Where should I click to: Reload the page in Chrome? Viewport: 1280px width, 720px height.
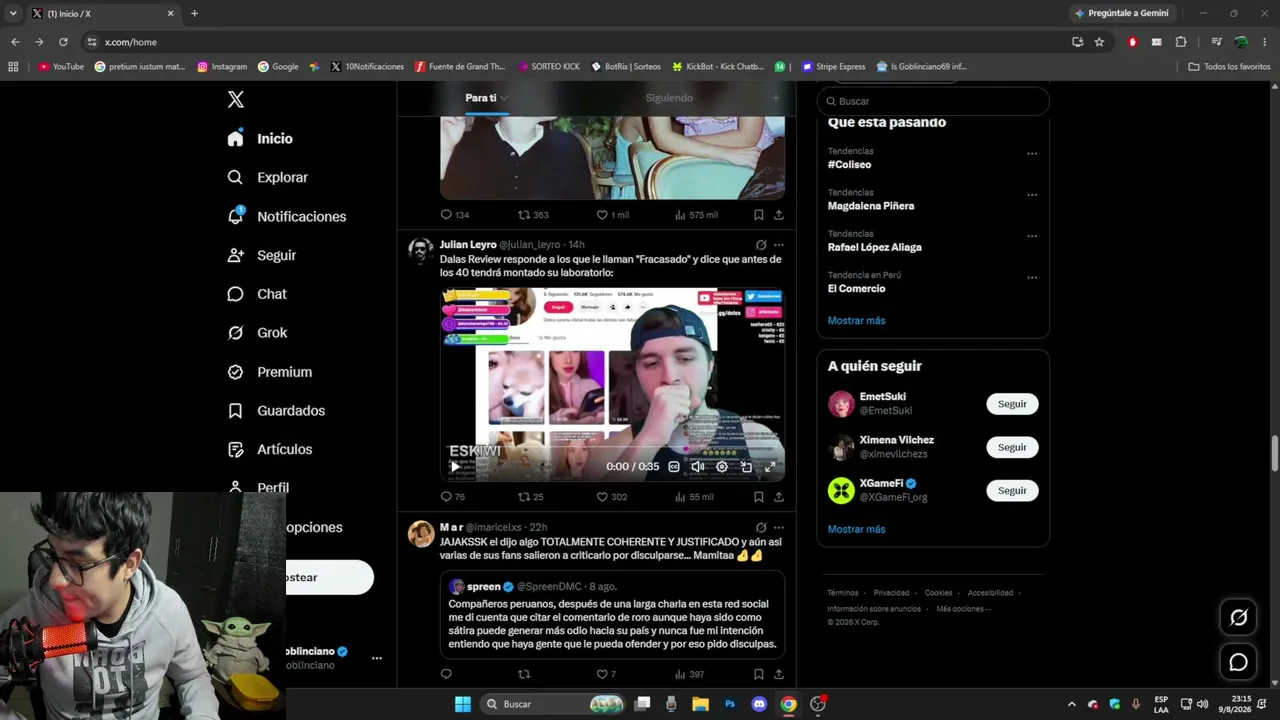click(63, 42)
